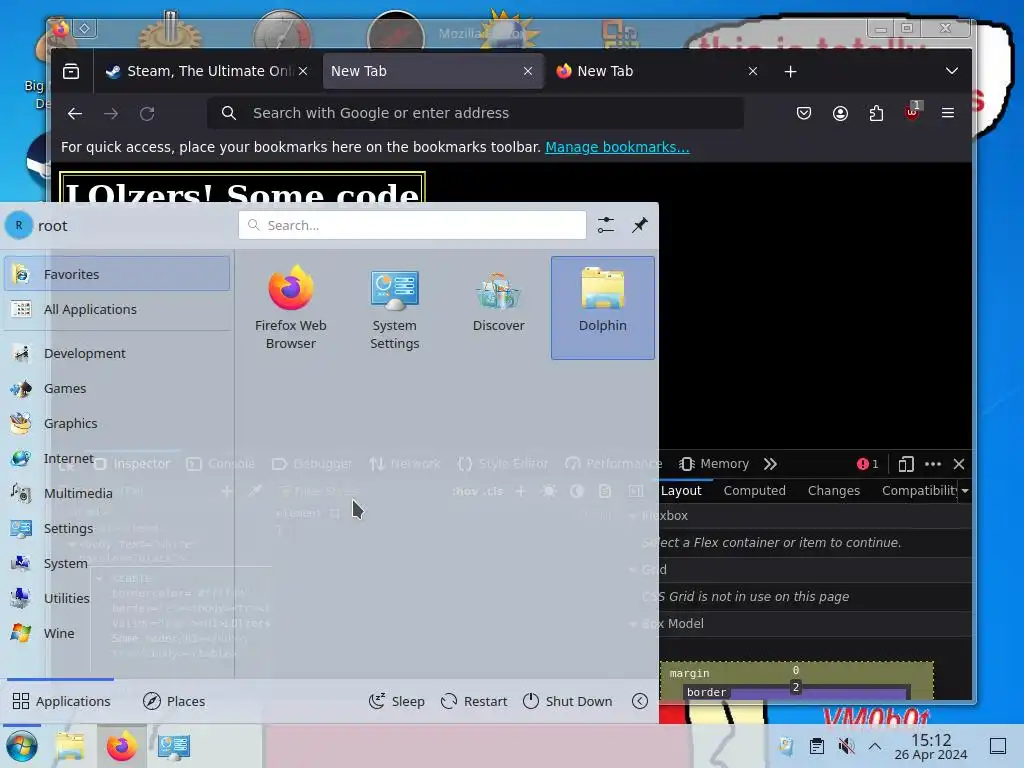Image resolution: width=1024 pixels, height=768 pixels.
Task: Open the System category
Action: tap(117, 563)
